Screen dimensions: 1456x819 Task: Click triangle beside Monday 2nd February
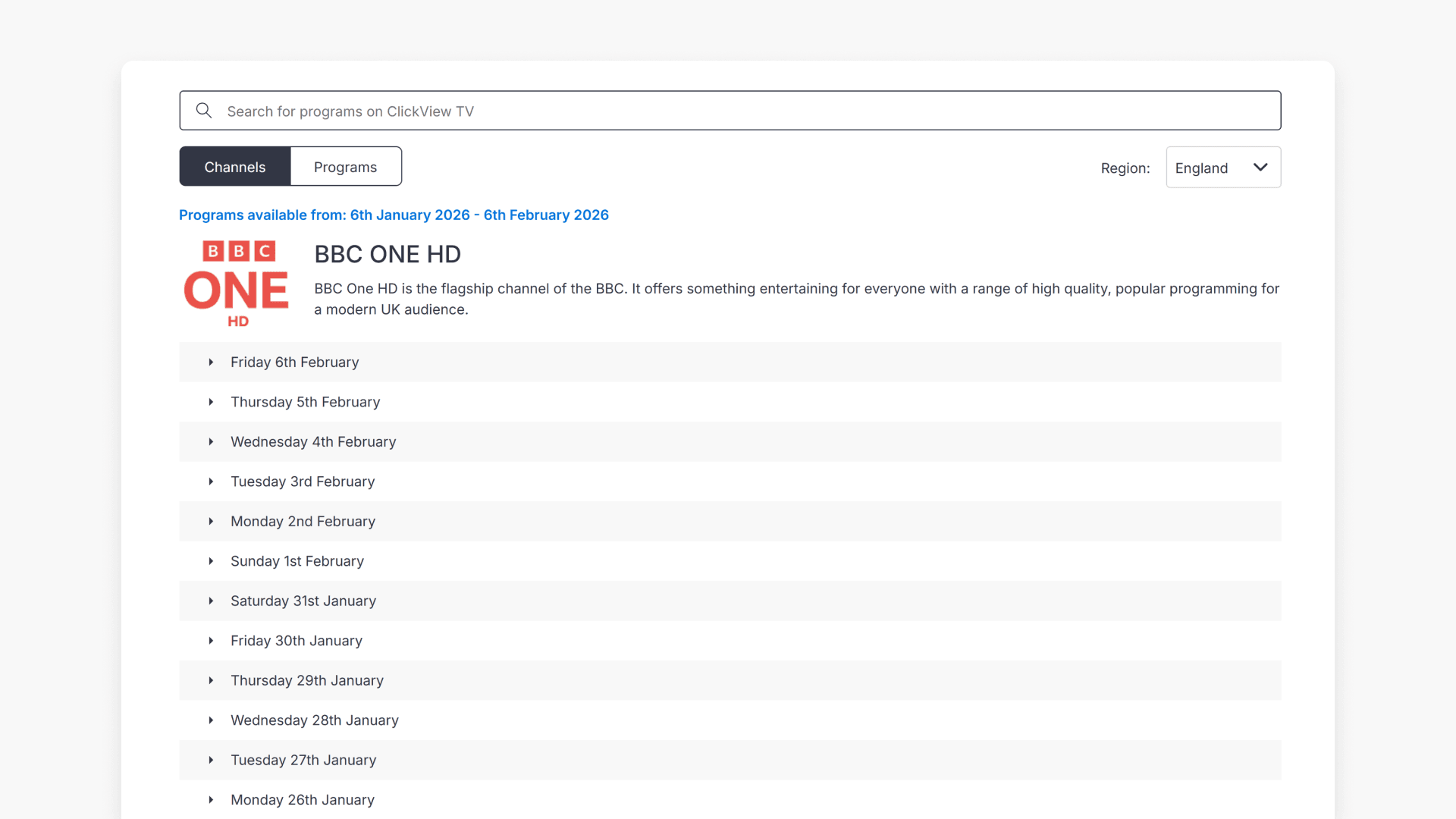tap(211, 522)
